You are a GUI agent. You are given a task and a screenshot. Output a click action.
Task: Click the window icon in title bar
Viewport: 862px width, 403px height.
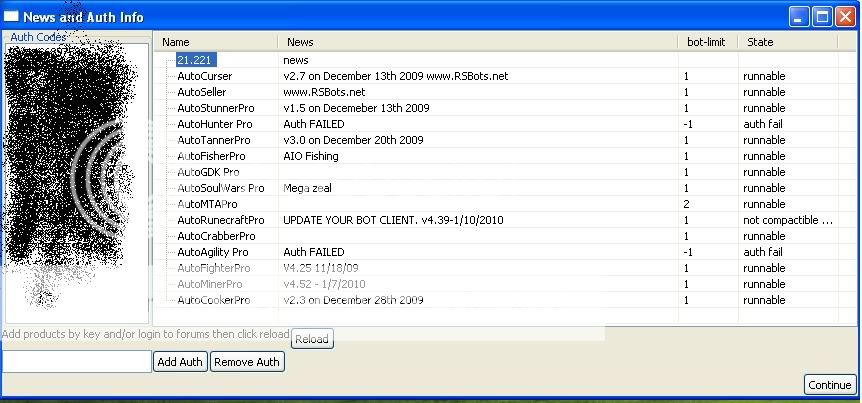(x=12, y=16)
